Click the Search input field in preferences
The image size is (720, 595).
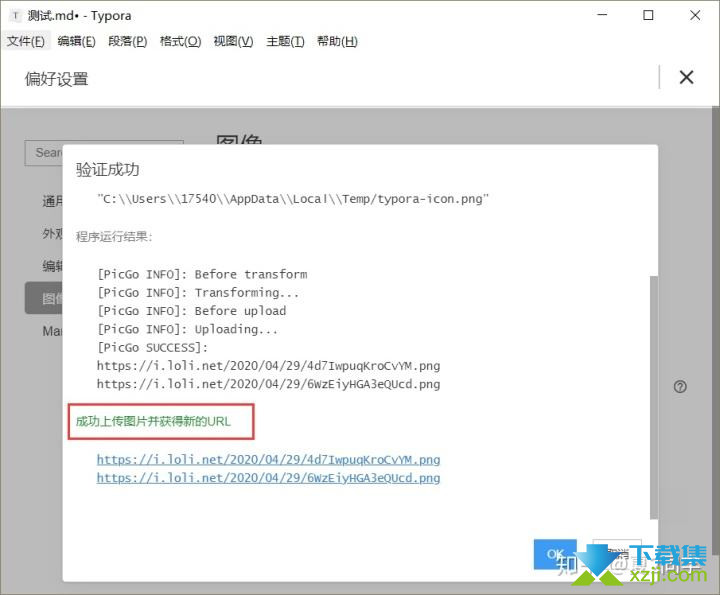(x=44, y=153)
